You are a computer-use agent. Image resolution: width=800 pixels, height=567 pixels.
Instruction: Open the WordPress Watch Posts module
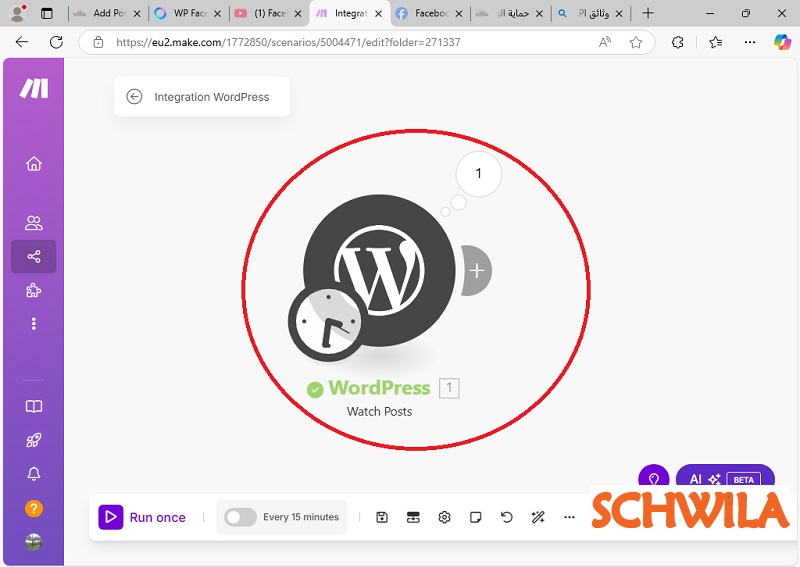point(379,270)
